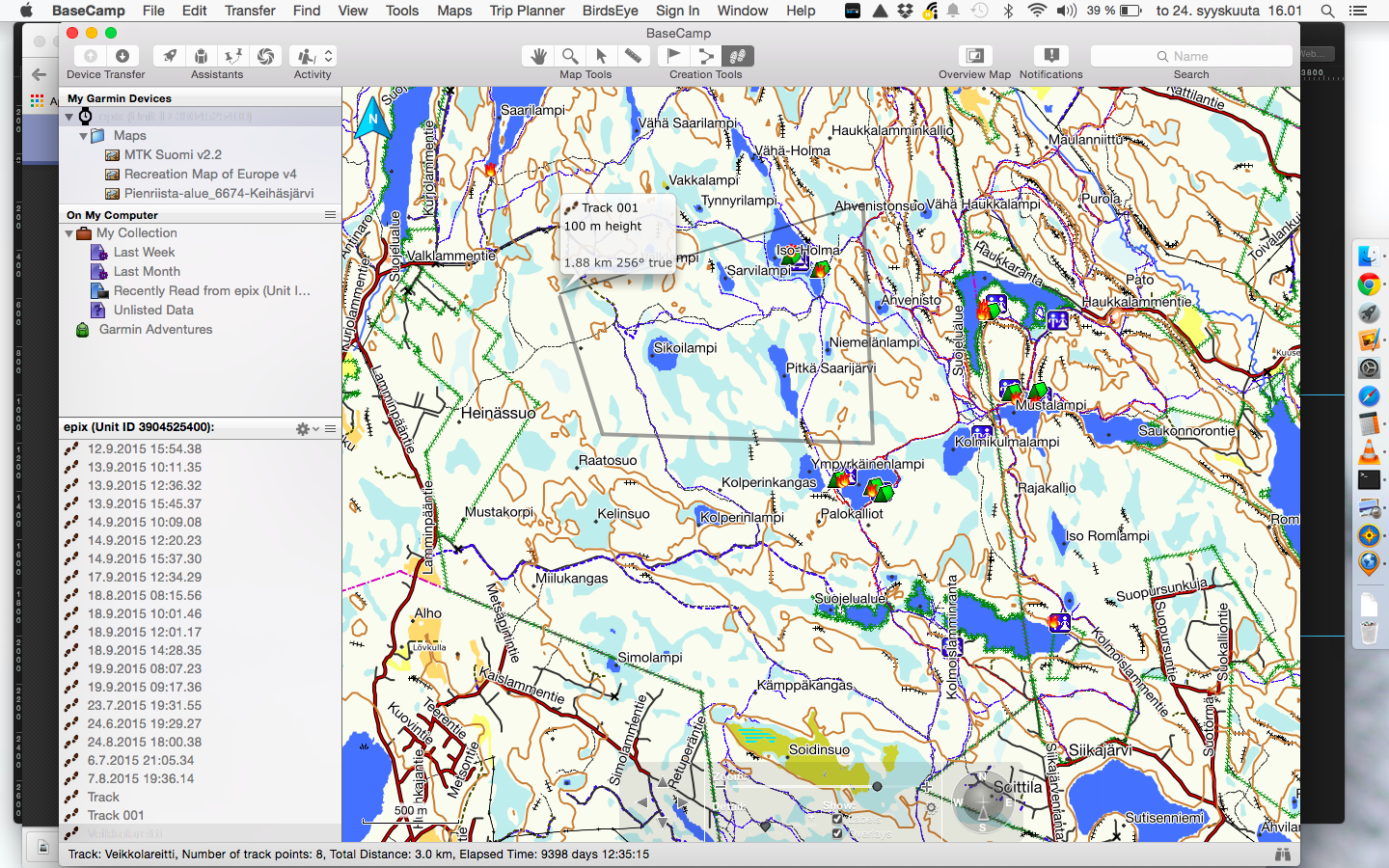This screenshot has width=1389, height=868.
Task: Open the Activity profile dropdown
Action: tap(313, 56)
